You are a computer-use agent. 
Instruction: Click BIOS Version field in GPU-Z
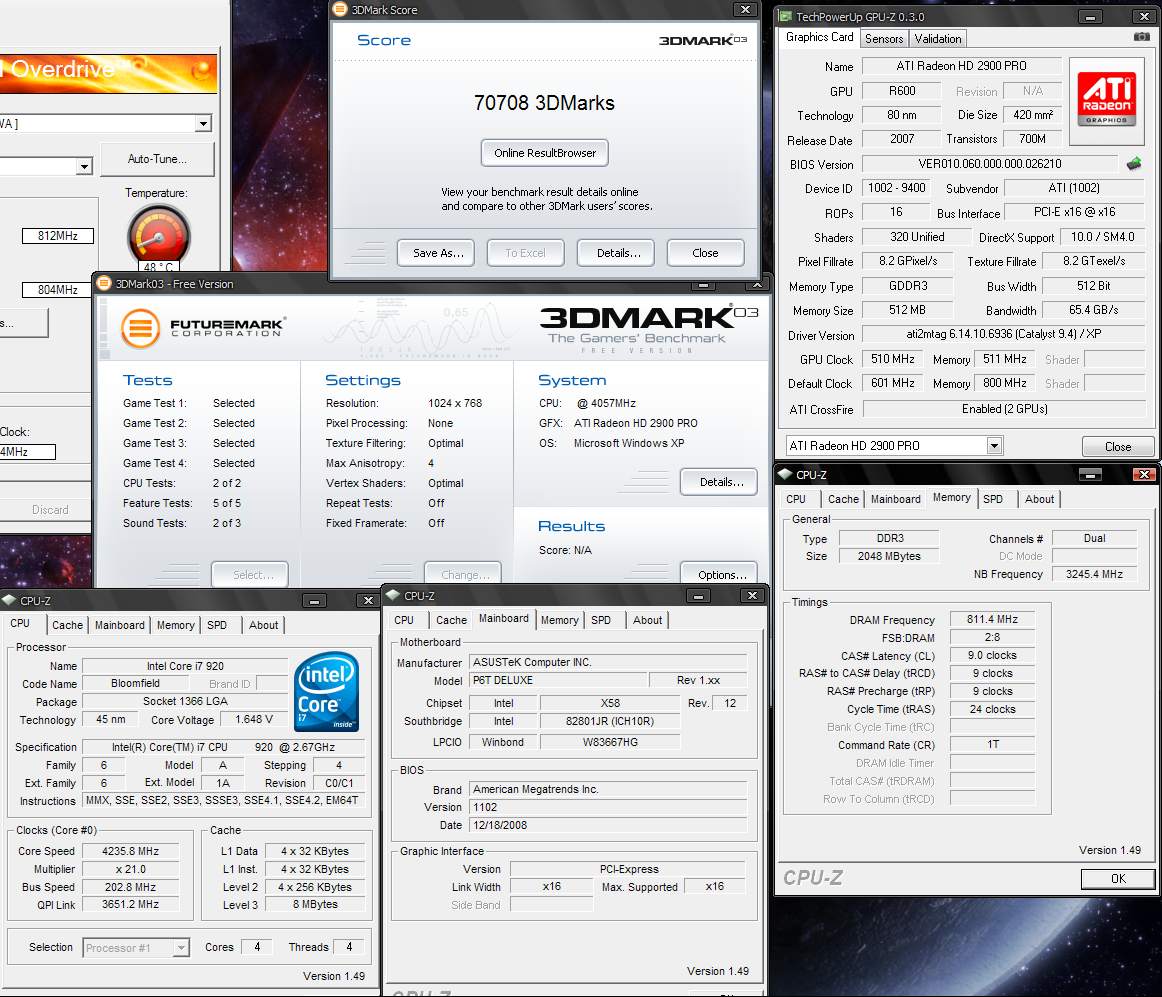click(x=989, y=164)
